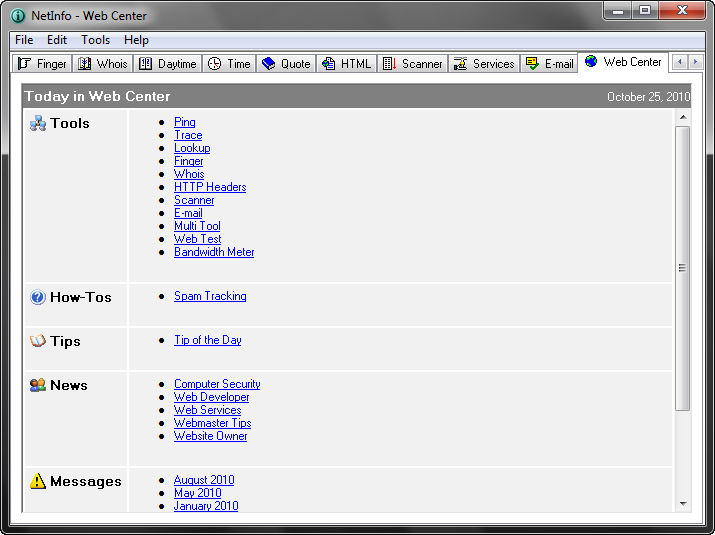Image resolution: width=715 pixels, height=535 pixels.
Task: Click the How-Tos question mark icon
Action: click(38, 298)
